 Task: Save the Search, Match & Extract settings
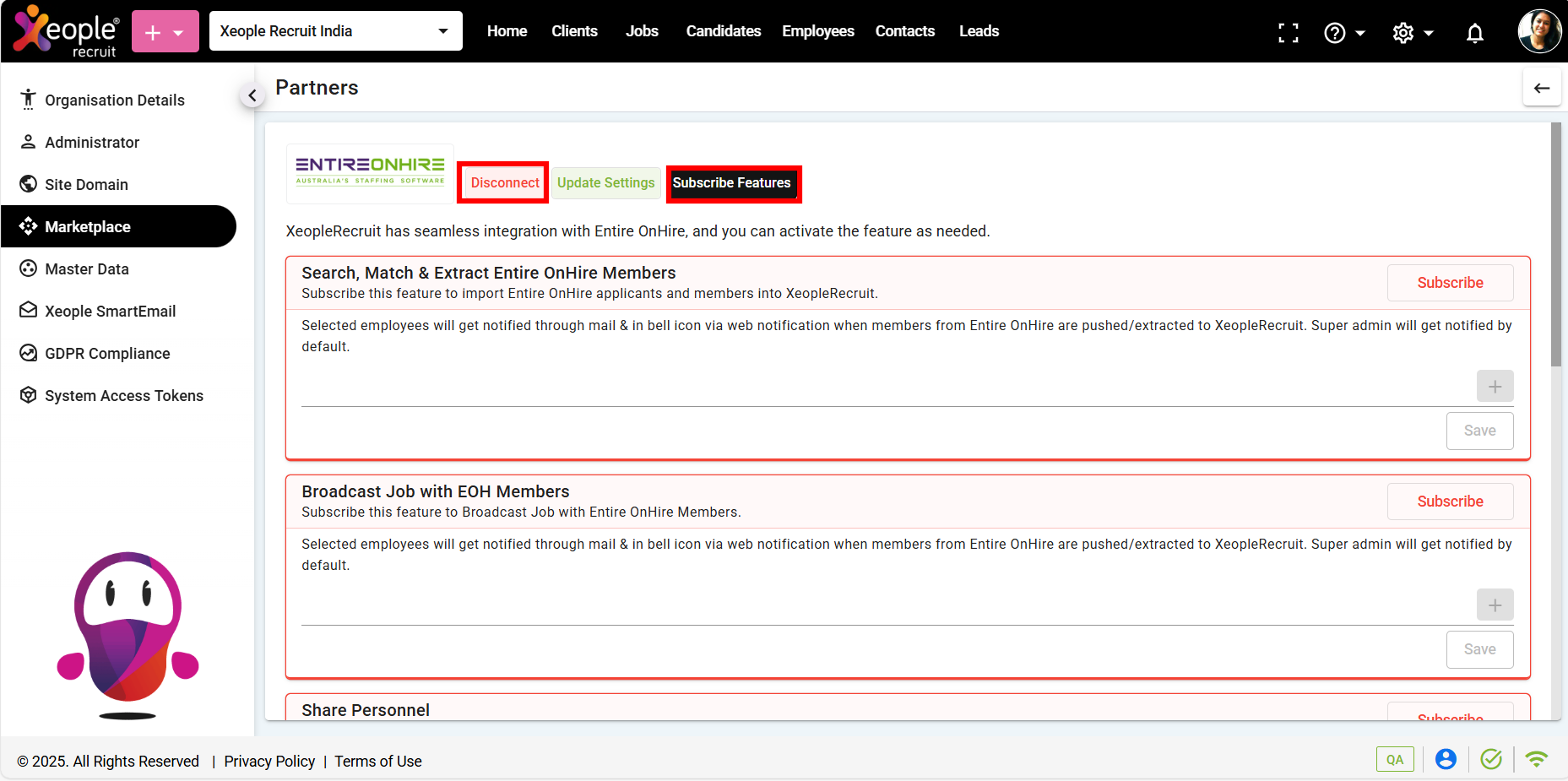click(x=1479, y=431)
